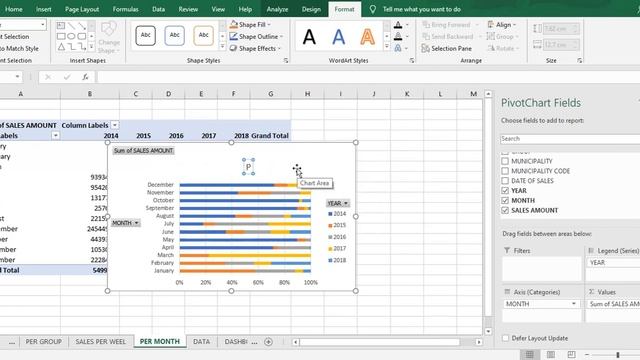The height and width of the screenshot is (360, 640).
Task: Open the Page Layout ribbon tab
Action: tap(82, 9)
